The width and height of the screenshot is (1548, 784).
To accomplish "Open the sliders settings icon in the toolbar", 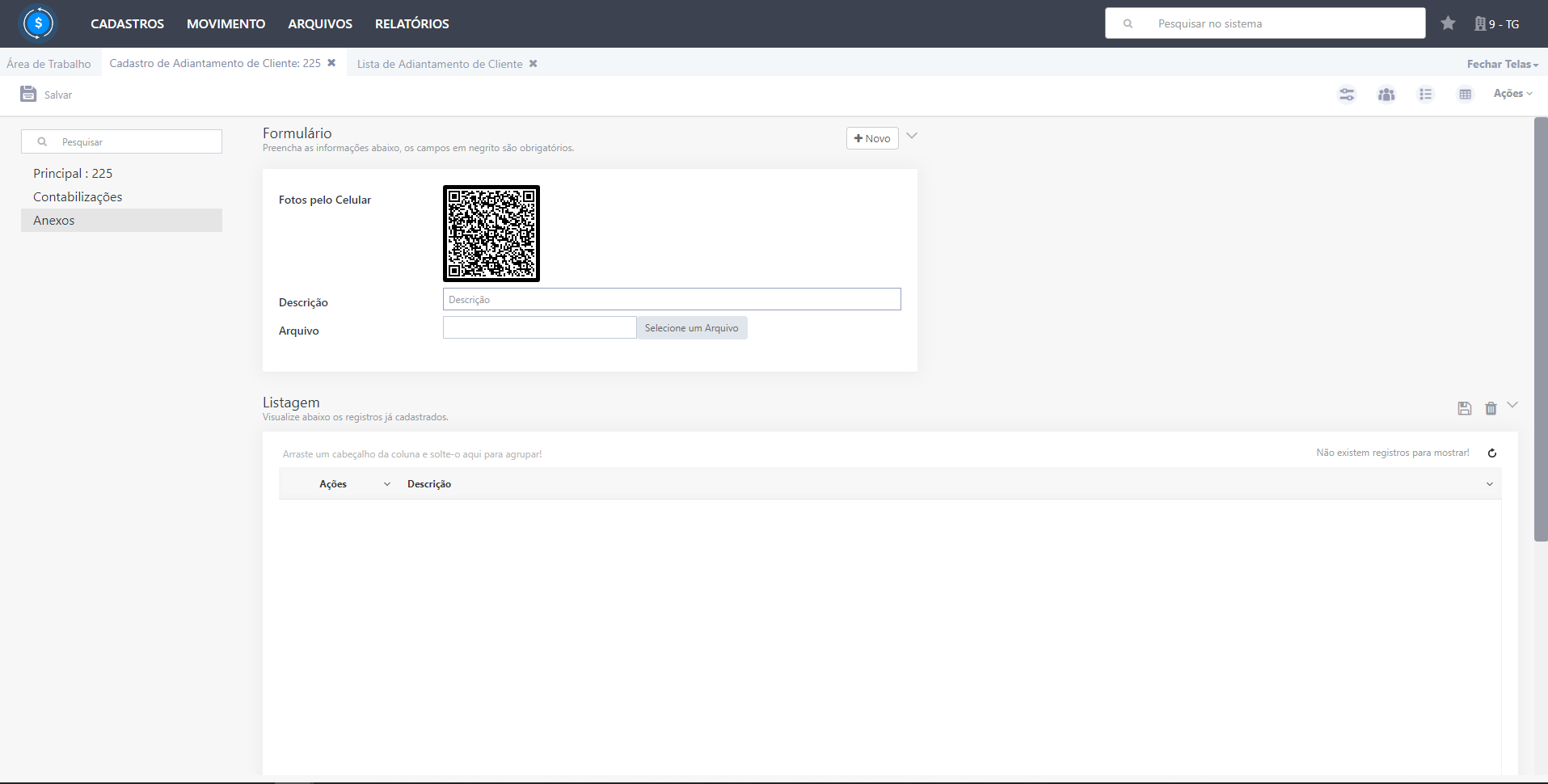I will [x=1347, y=95].
